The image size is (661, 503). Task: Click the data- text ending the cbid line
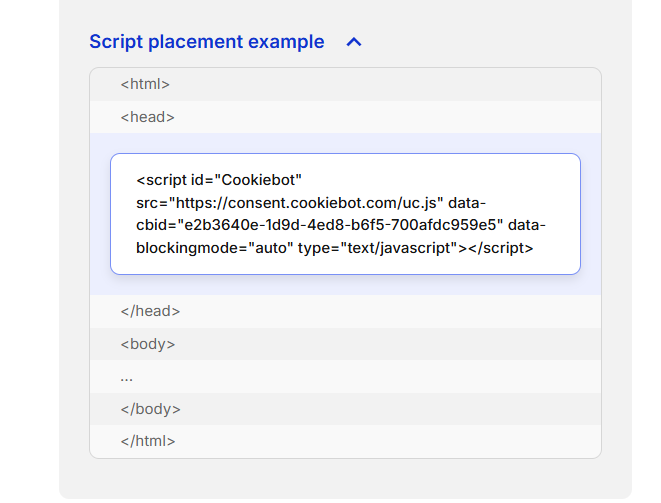527,225
